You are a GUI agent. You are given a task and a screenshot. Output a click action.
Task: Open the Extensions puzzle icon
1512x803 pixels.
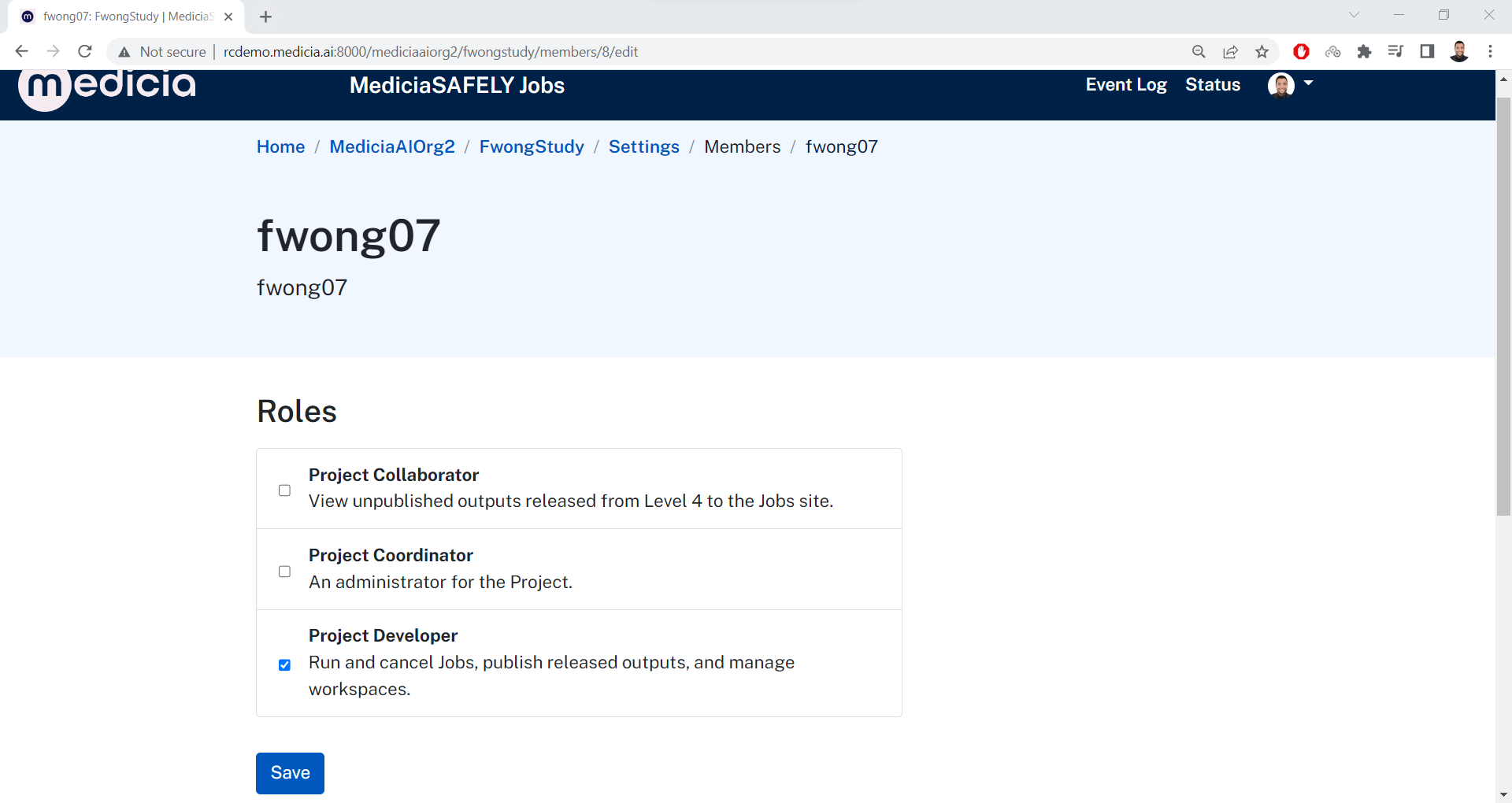(x=1364, y=52)
